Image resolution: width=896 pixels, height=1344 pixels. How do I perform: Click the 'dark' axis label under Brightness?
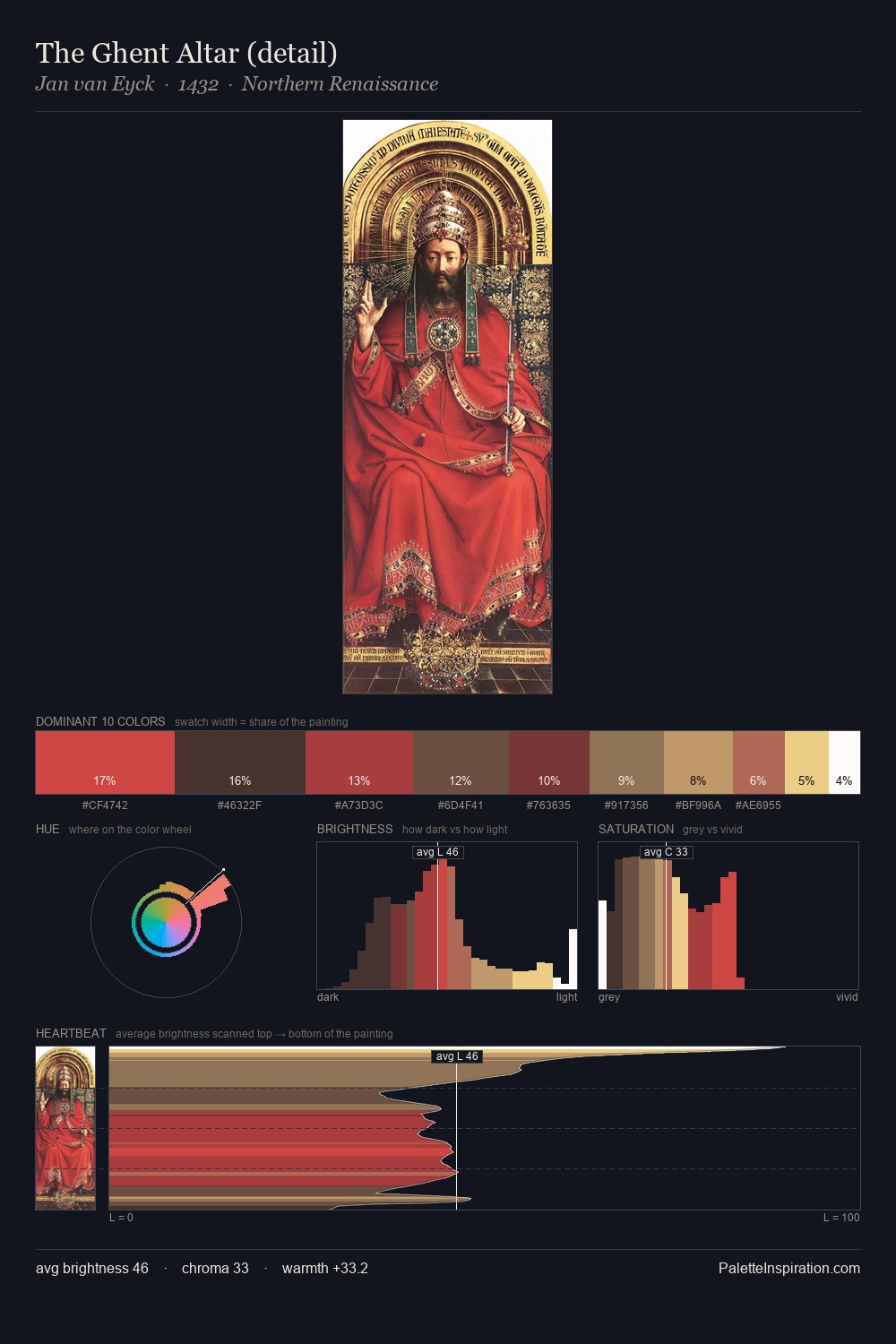click(328, 997)
